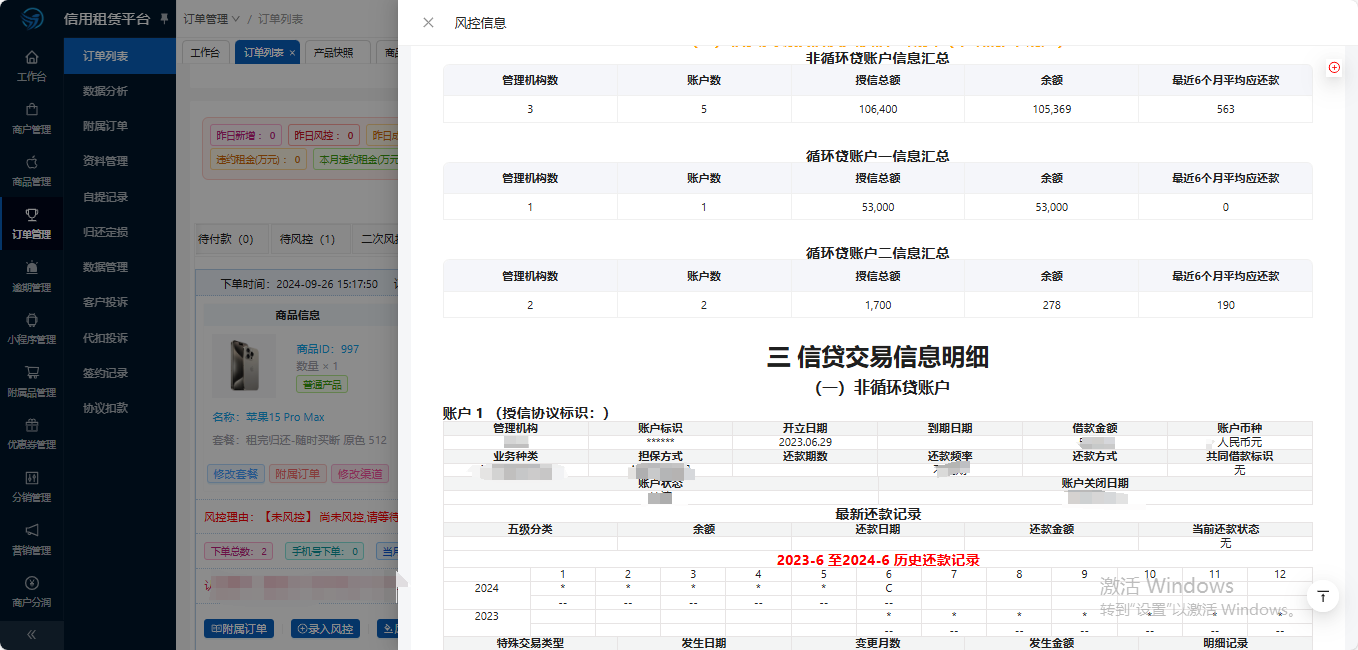
Task: Select 协议扣款 in submenu
Action: pyautogui.click(x=105, y=408)
